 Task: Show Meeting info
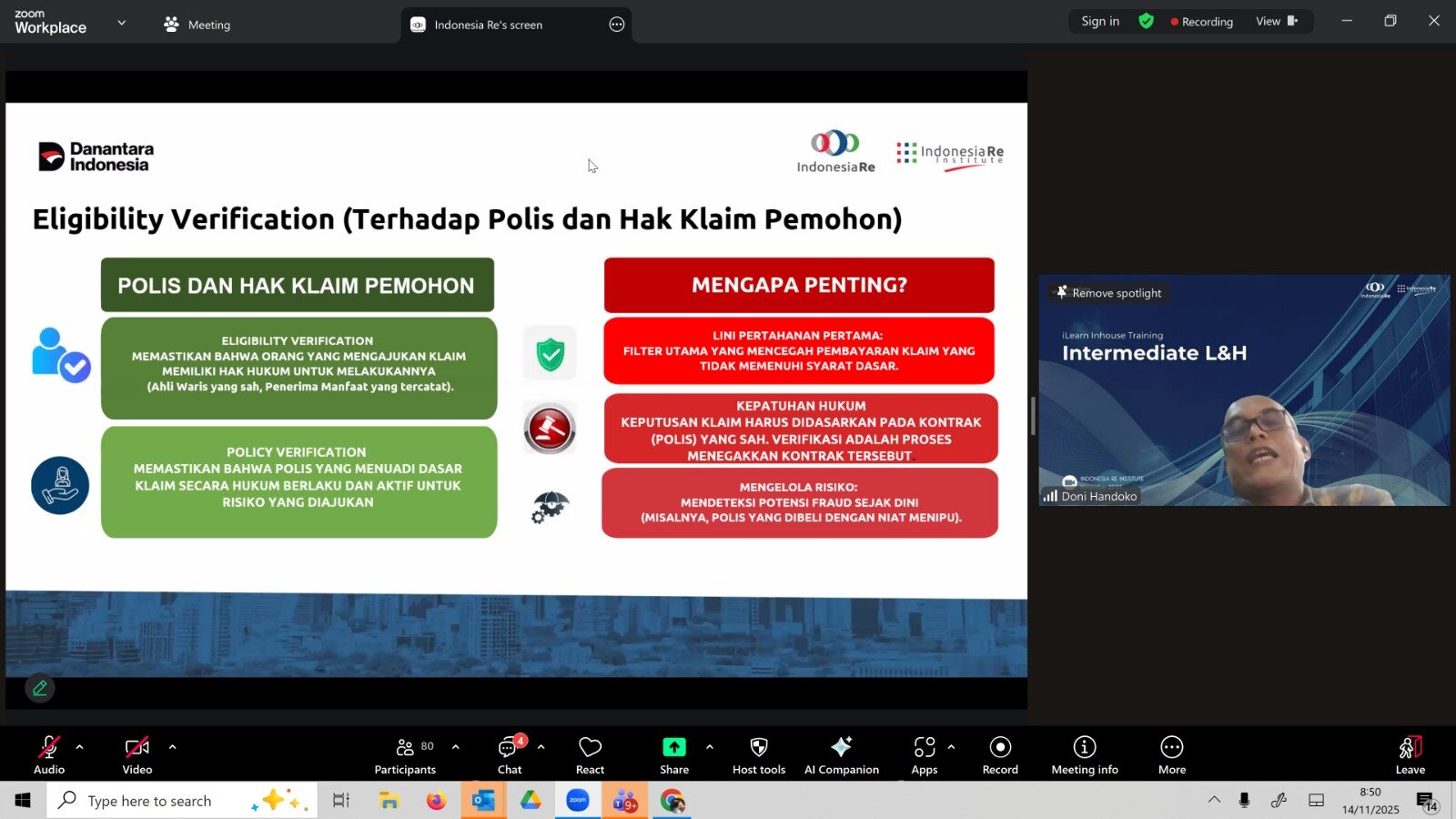1084,755
